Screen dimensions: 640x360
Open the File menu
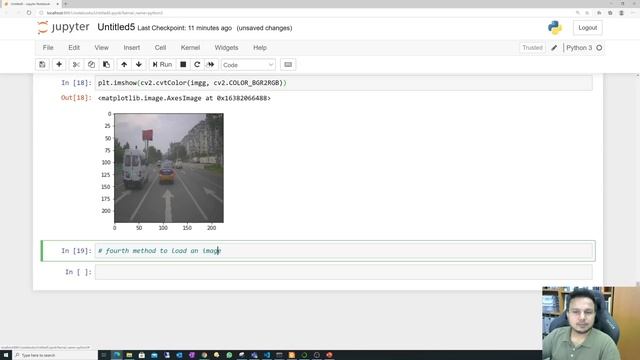[48, 48]
